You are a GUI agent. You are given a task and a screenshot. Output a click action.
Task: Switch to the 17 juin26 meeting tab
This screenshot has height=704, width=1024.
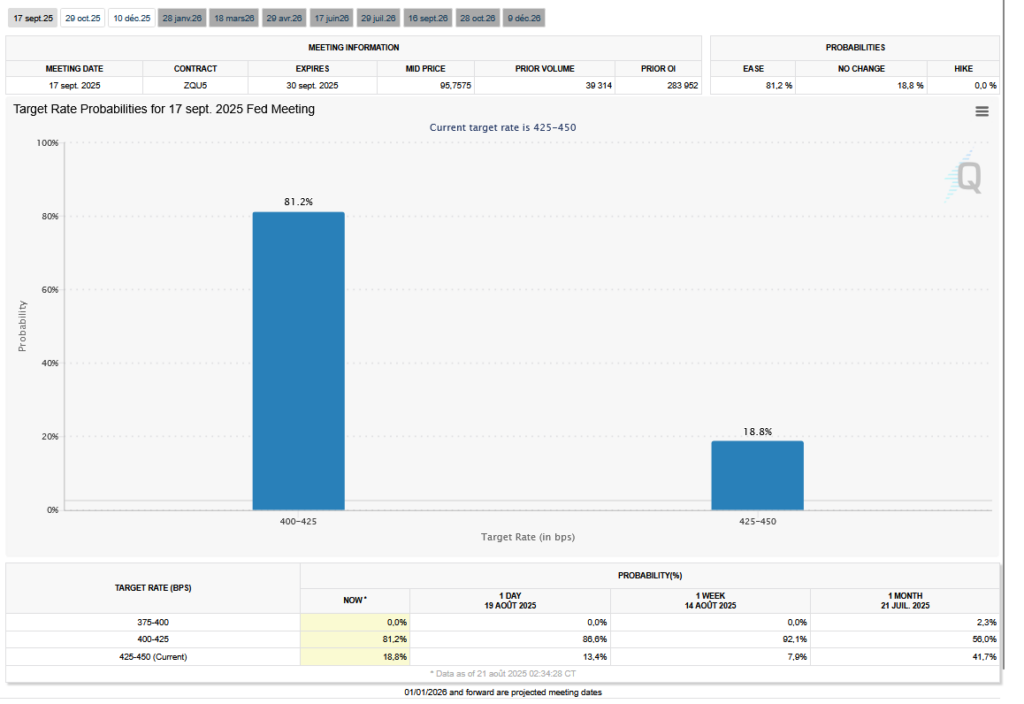point(331,18)
